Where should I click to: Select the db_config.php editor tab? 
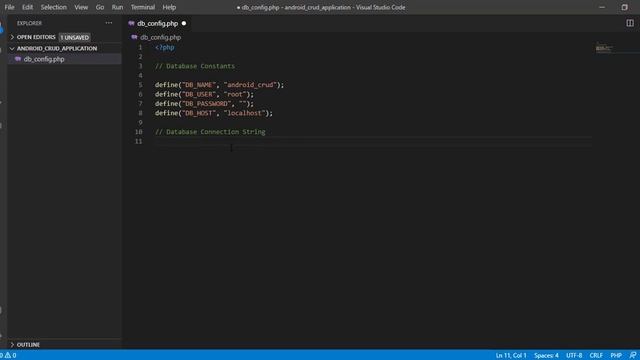157,24
